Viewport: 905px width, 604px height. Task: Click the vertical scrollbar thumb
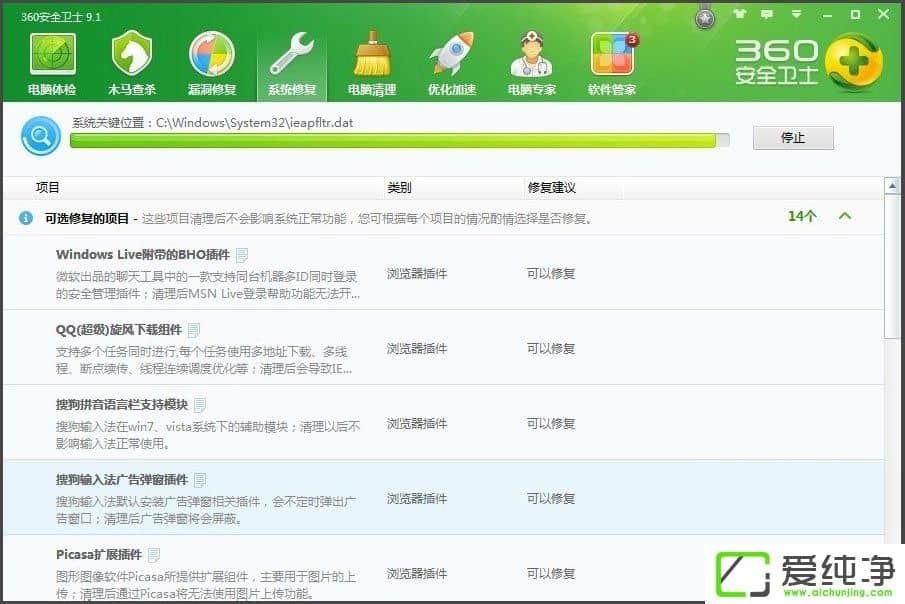click(x=892, y=267)
